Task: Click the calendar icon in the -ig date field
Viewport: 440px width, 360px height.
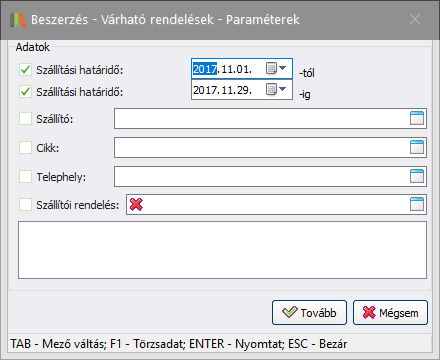Action: (271, 89)
